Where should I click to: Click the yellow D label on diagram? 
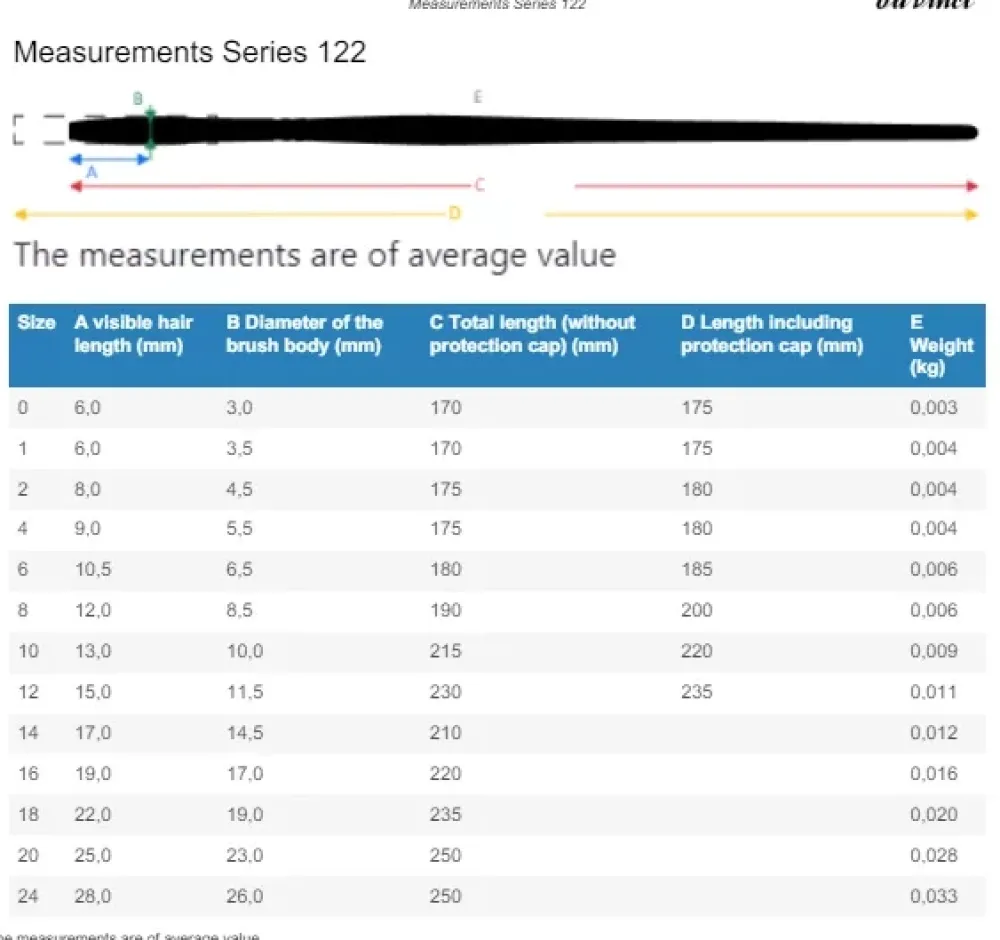(455, 213)
